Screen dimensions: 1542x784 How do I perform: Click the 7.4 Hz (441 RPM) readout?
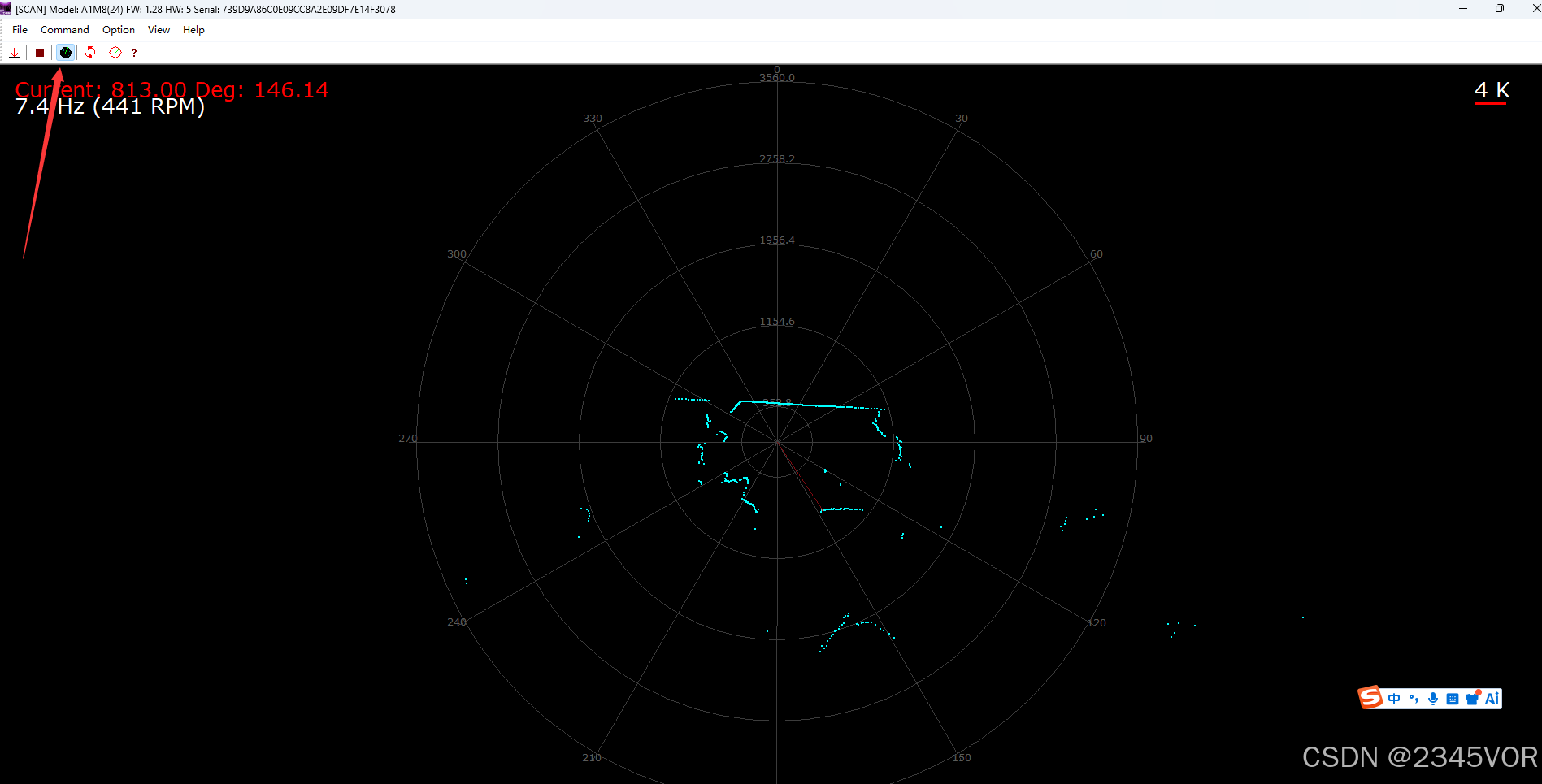(111, 106)
